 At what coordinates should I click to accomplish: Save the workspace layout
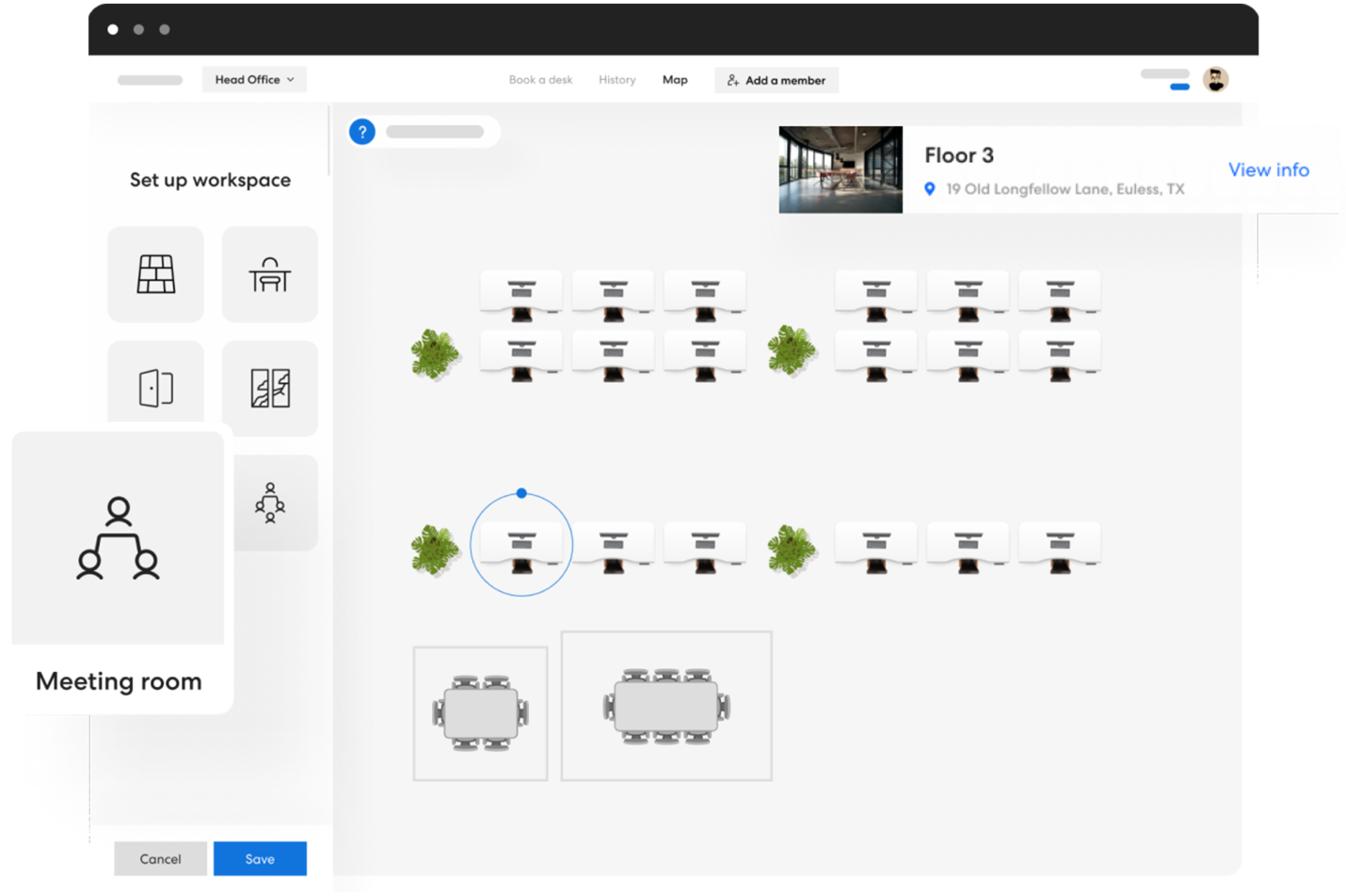[x=260, y=858]
